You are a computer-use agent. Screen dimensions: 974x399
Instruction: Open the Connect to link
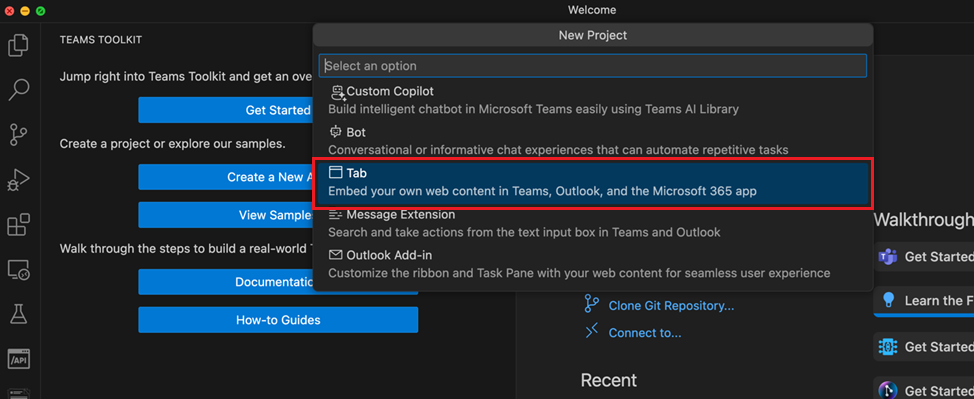(645, 333)
